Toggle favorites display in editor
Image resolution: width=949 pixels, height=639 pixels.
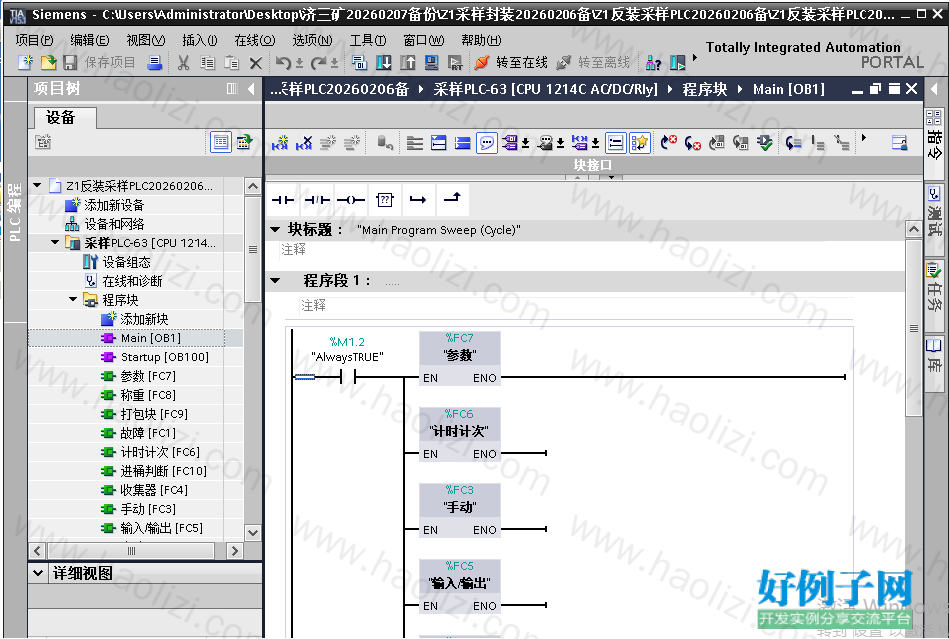(x=639, y=143)
